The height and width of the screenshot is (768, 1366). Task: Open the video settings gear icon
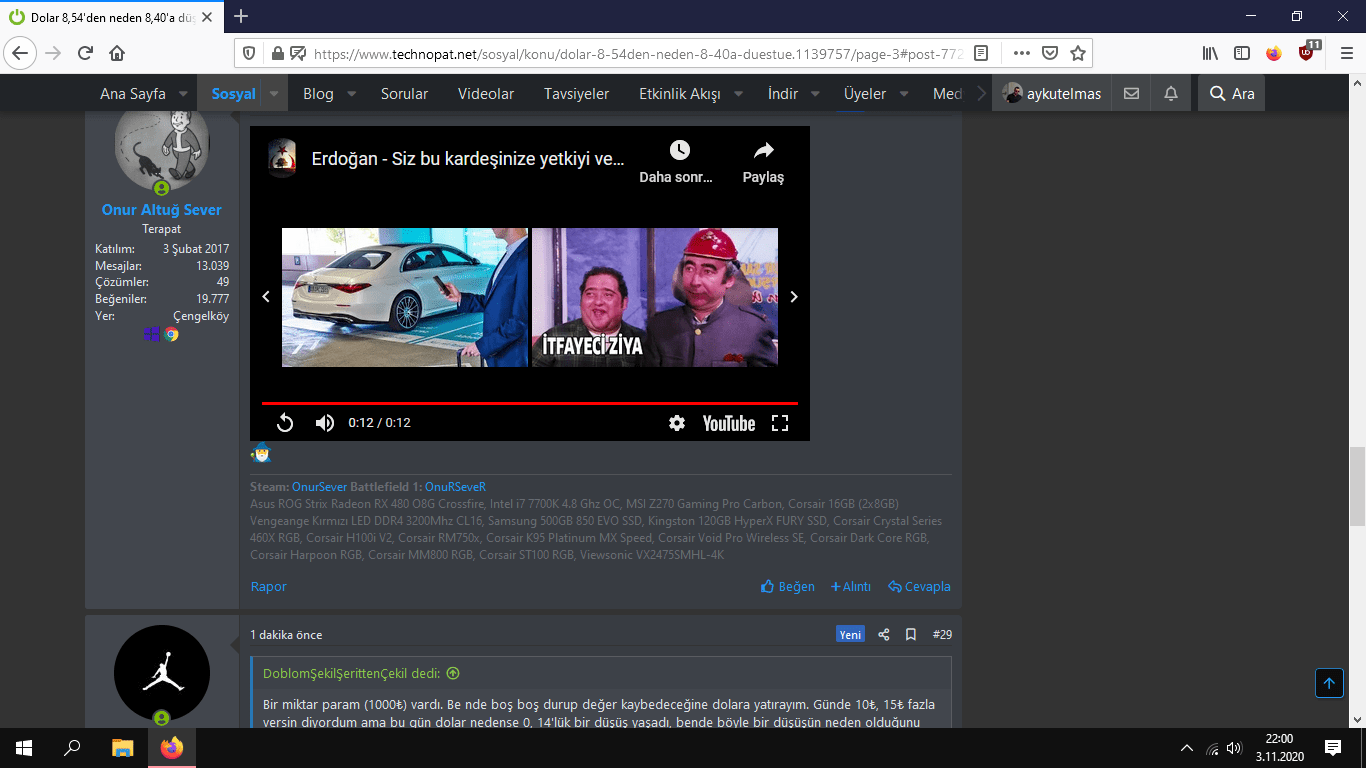tap(677, 422)
